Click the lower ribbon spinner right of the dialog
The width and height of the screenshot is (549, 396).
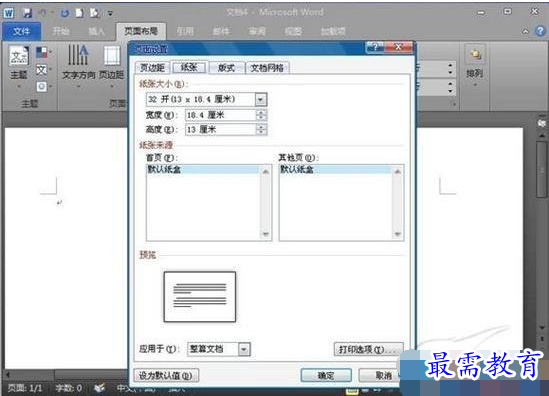point(450,87)
